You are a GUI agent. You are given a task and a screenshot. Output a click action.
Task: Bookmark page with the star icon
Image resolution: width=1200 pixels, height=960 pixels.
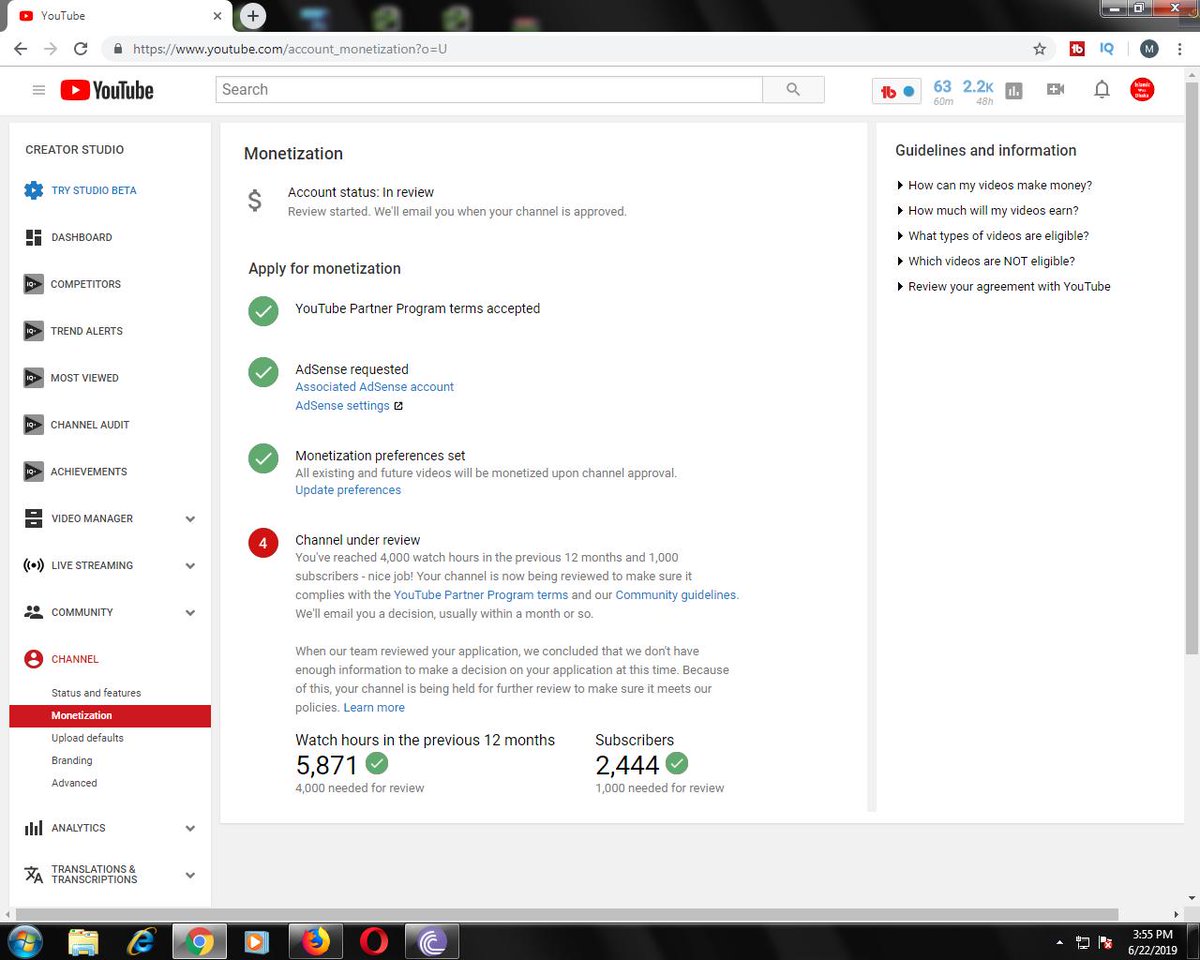tap(1039, 48)
